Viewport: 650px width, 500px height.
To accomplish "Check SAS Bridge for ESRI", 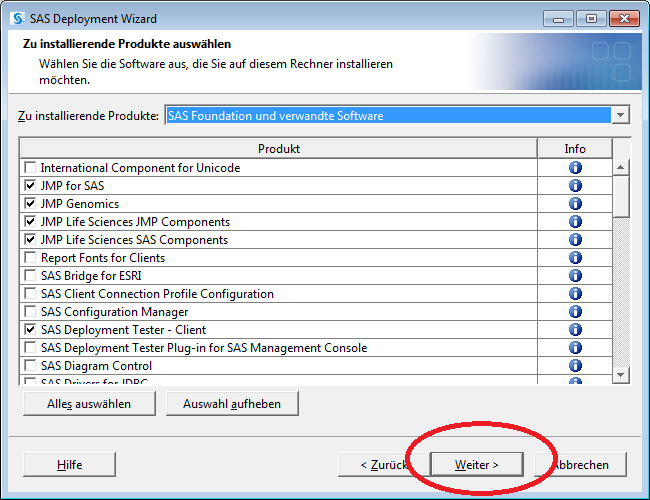I will pyautogui.click(x=30, y=275).
